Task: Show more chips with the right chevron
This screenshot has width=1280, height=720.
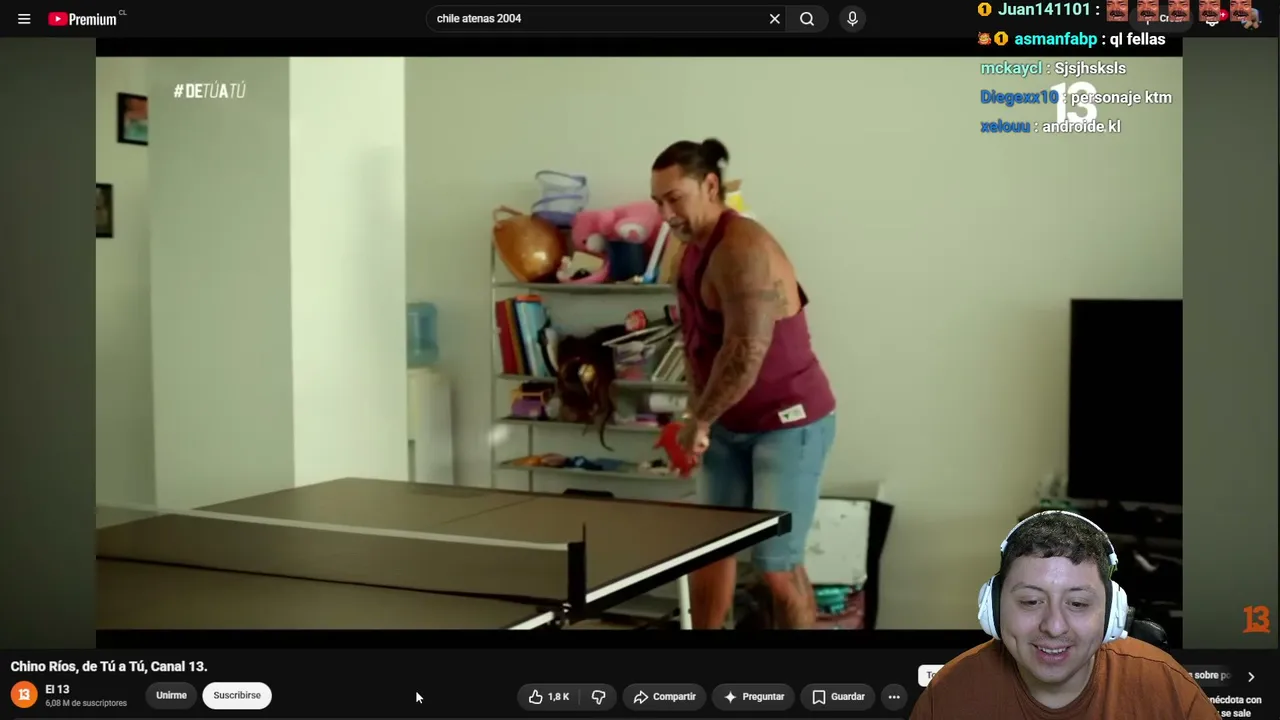Action: coord(1250,677)
